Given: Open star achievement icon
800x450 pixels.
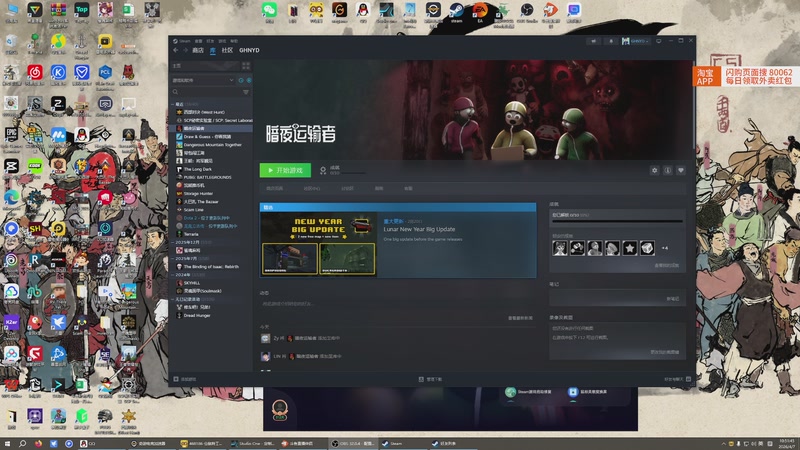Looking at the screenshot, I should click(630, 248).
